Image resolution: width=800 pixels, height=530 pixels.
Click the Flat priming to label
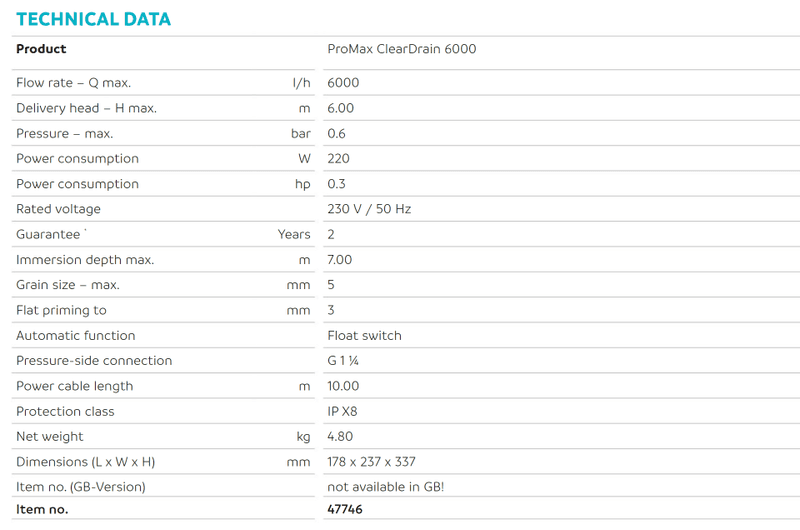[61, 310]
